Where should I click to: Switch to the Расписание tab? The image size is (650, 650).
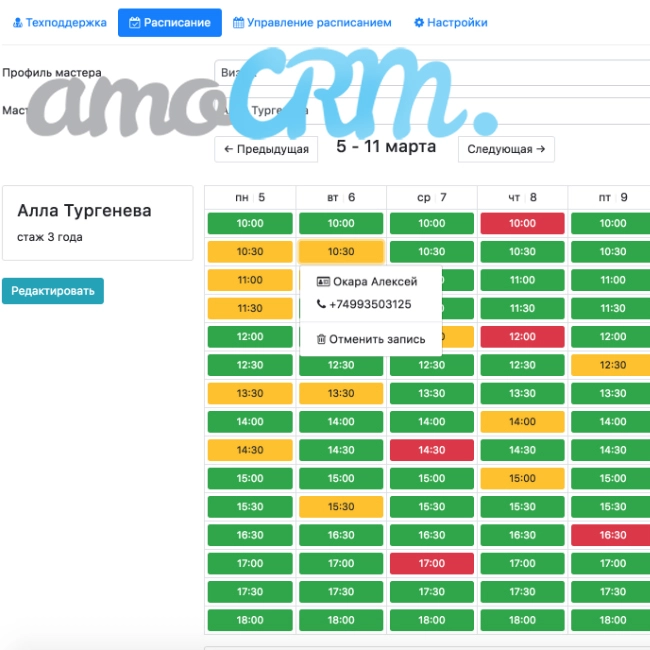coord(170,22)
